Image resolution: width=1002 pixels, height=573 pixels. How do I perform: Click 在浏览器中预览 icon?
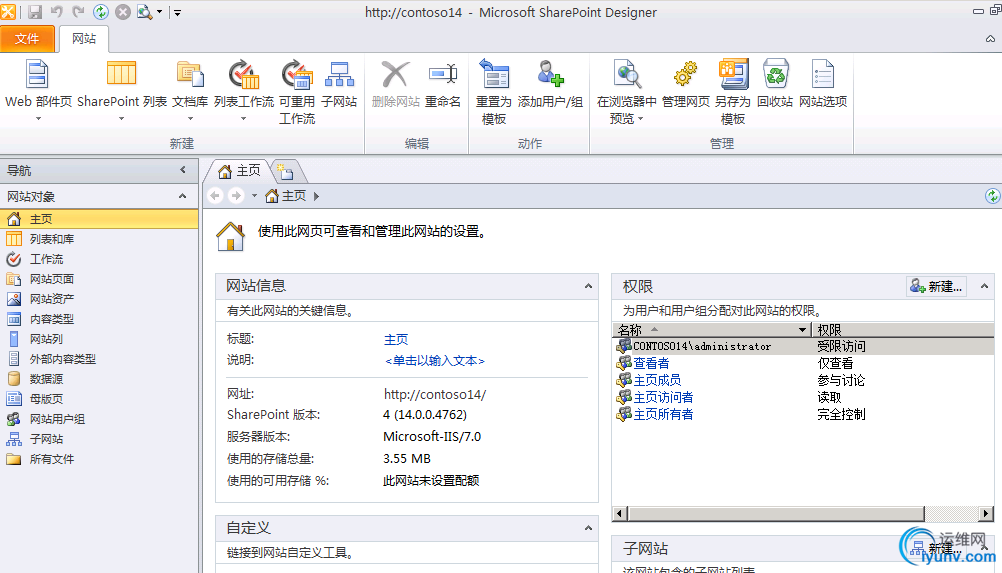point(627,74)
